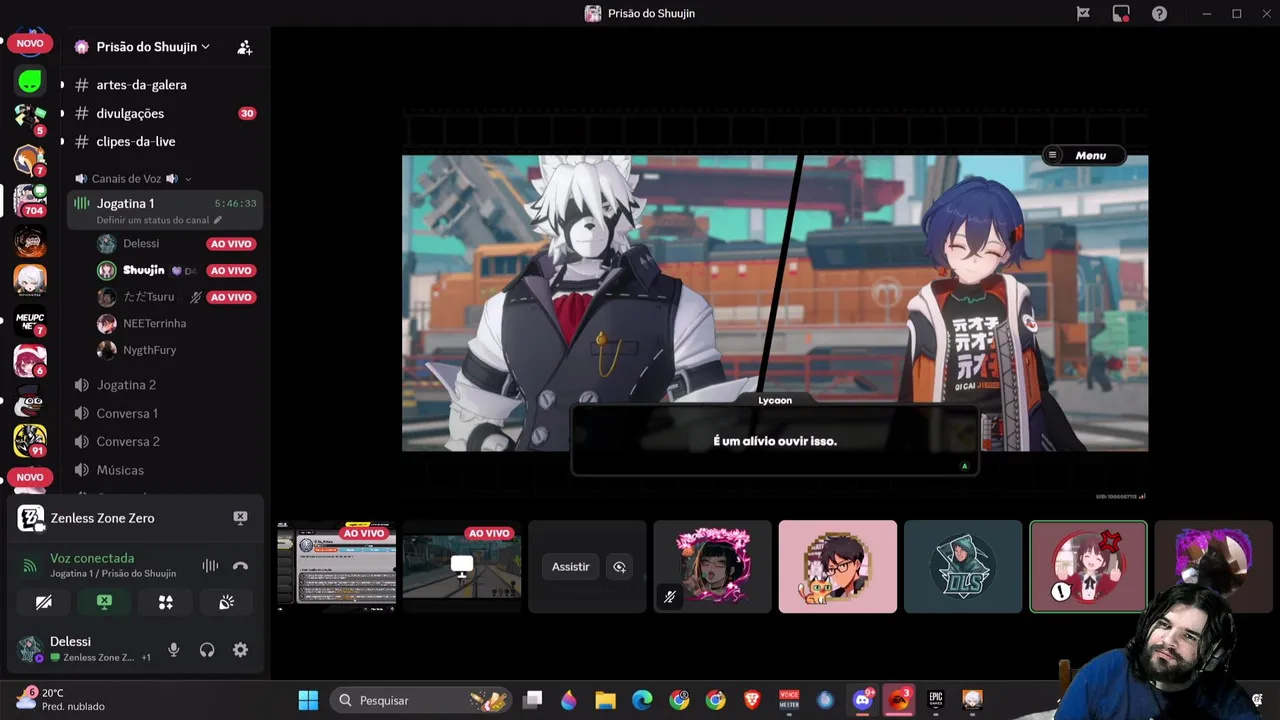Open the green server icon in the server list
Viewport: 1280px width, 720px height.
pos(30,80)
